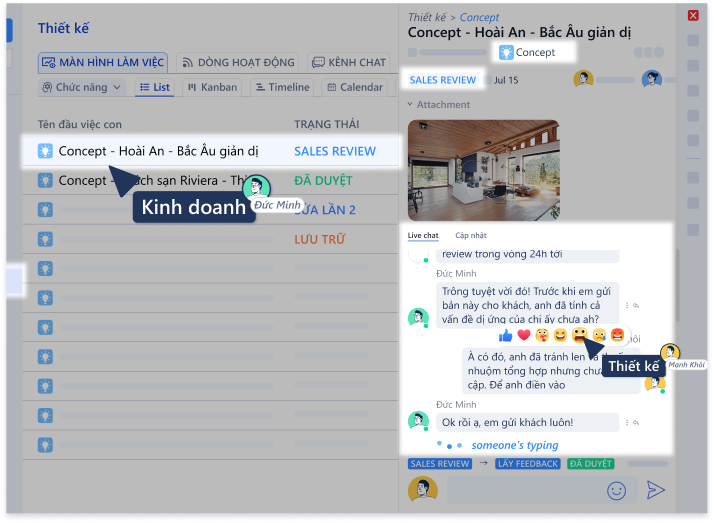Send the message with paper plane icon

[x=655, y=489]
